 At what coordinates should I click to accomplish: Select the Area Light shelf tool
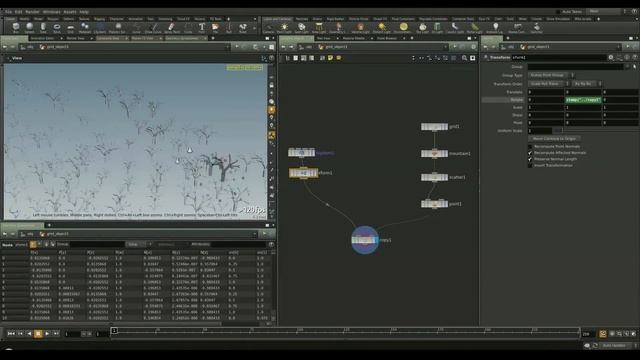[x=319, y=28]
